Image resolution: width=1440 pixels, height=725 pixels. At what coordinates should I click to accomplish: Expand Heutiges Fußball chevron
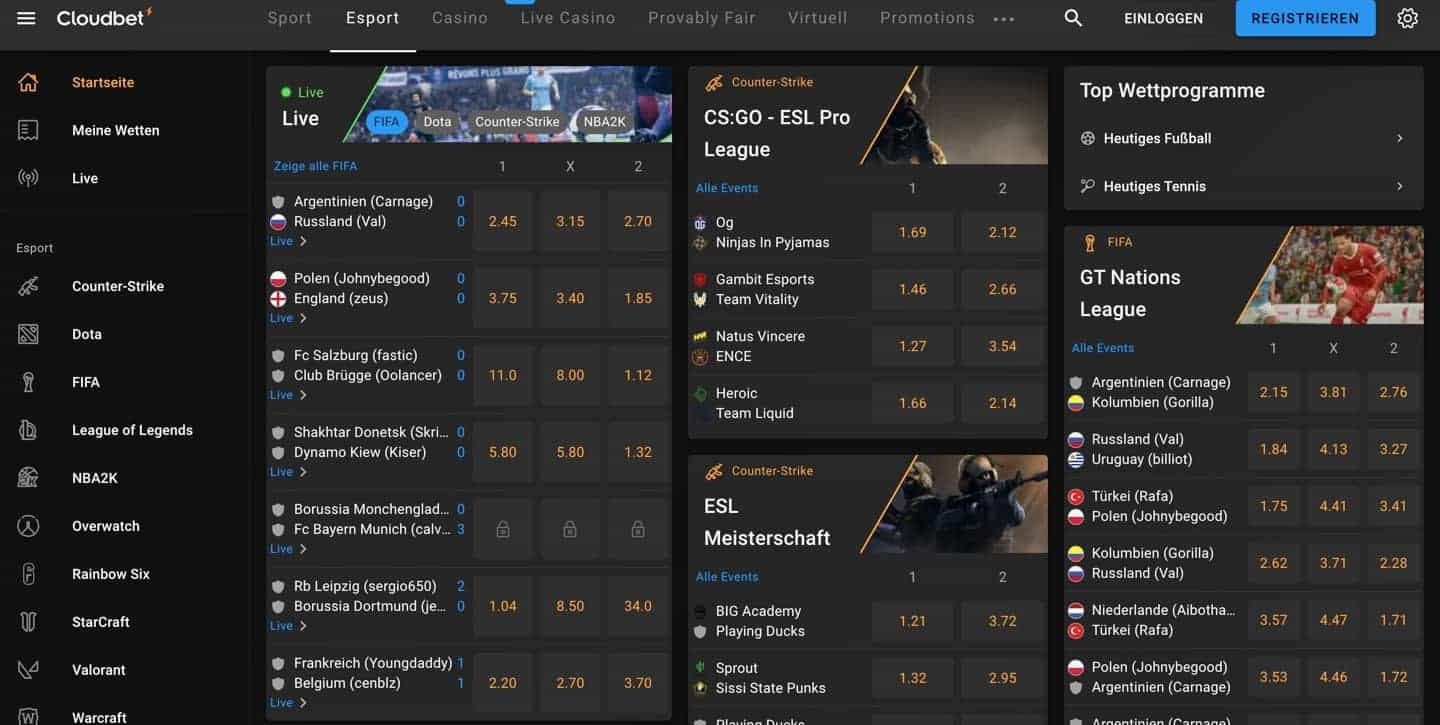pyautogui.click(x=1399, y=138)
